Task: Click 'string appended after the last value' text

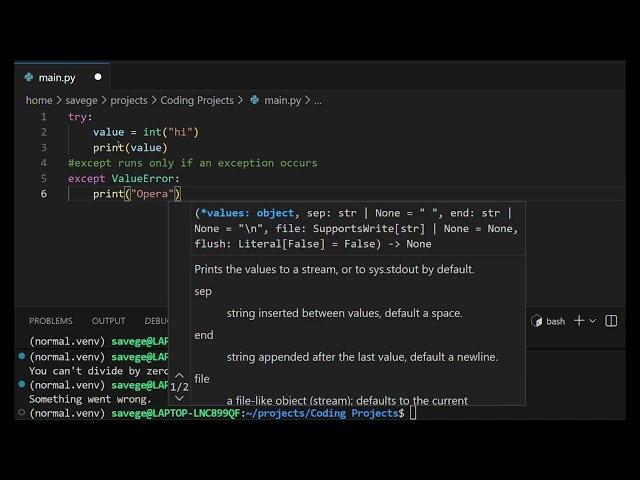Action: point(362,357)
